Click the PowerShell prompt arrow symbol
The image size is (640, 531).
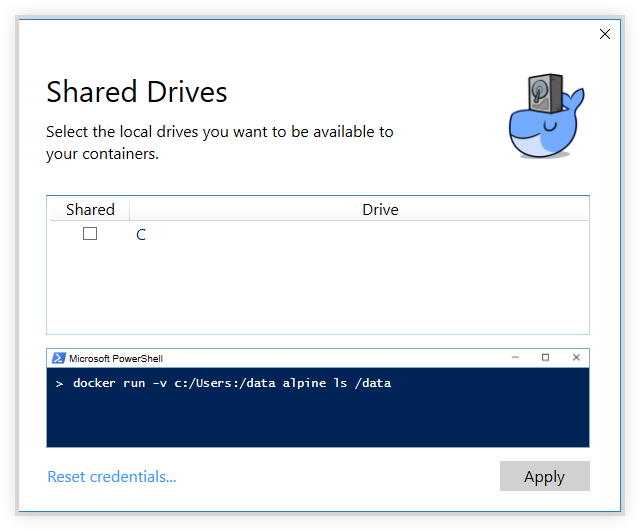(60, 383)
